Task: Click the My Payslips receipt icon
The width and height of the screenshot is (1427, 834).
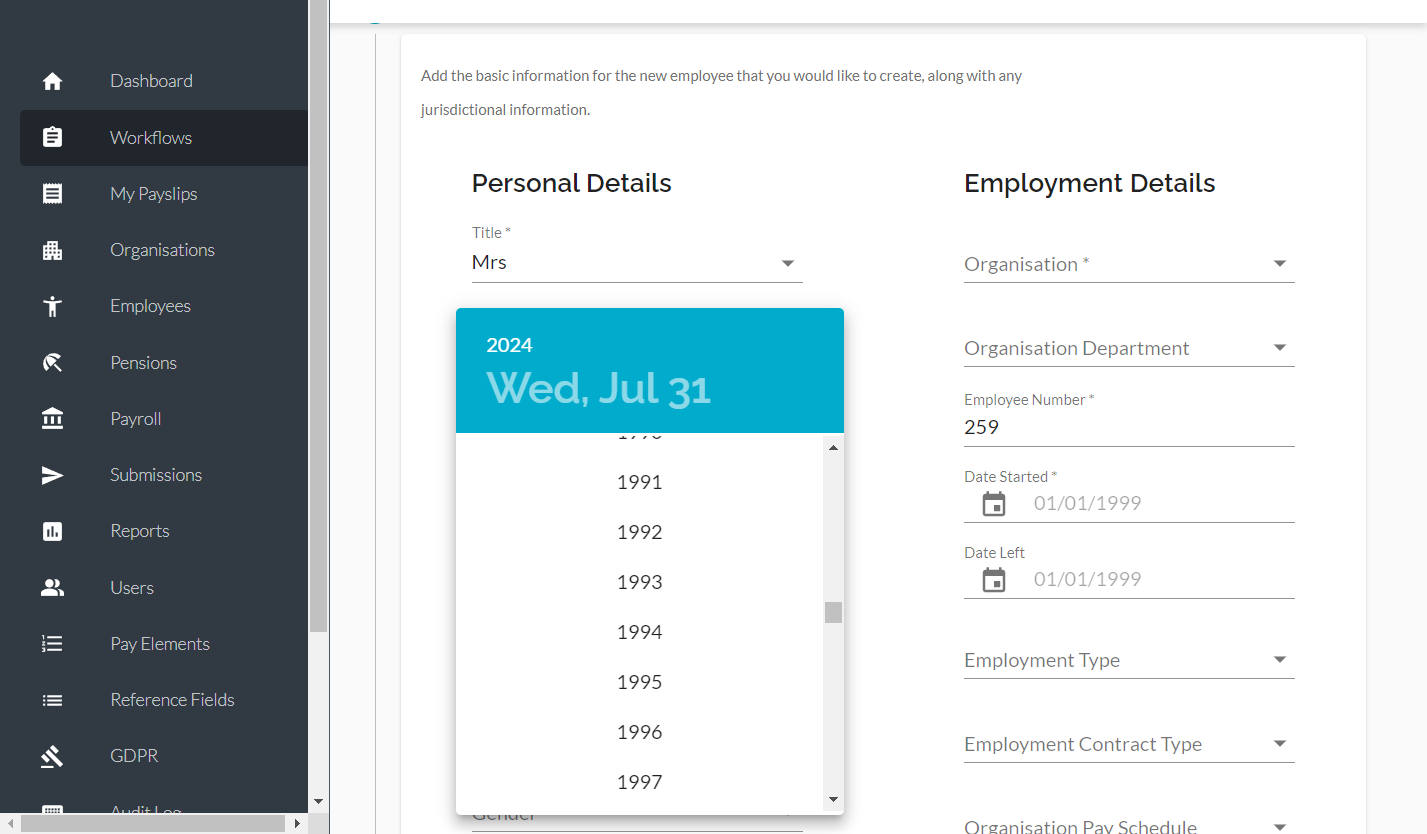Action: click(52, 194)
